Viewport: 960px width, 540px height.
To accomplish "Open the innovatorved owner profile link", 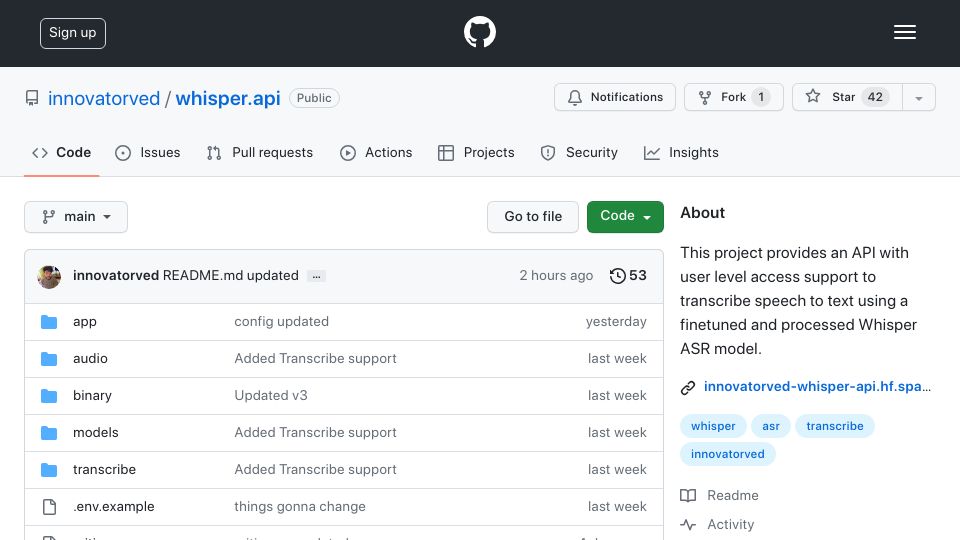I will click(104, 98).
